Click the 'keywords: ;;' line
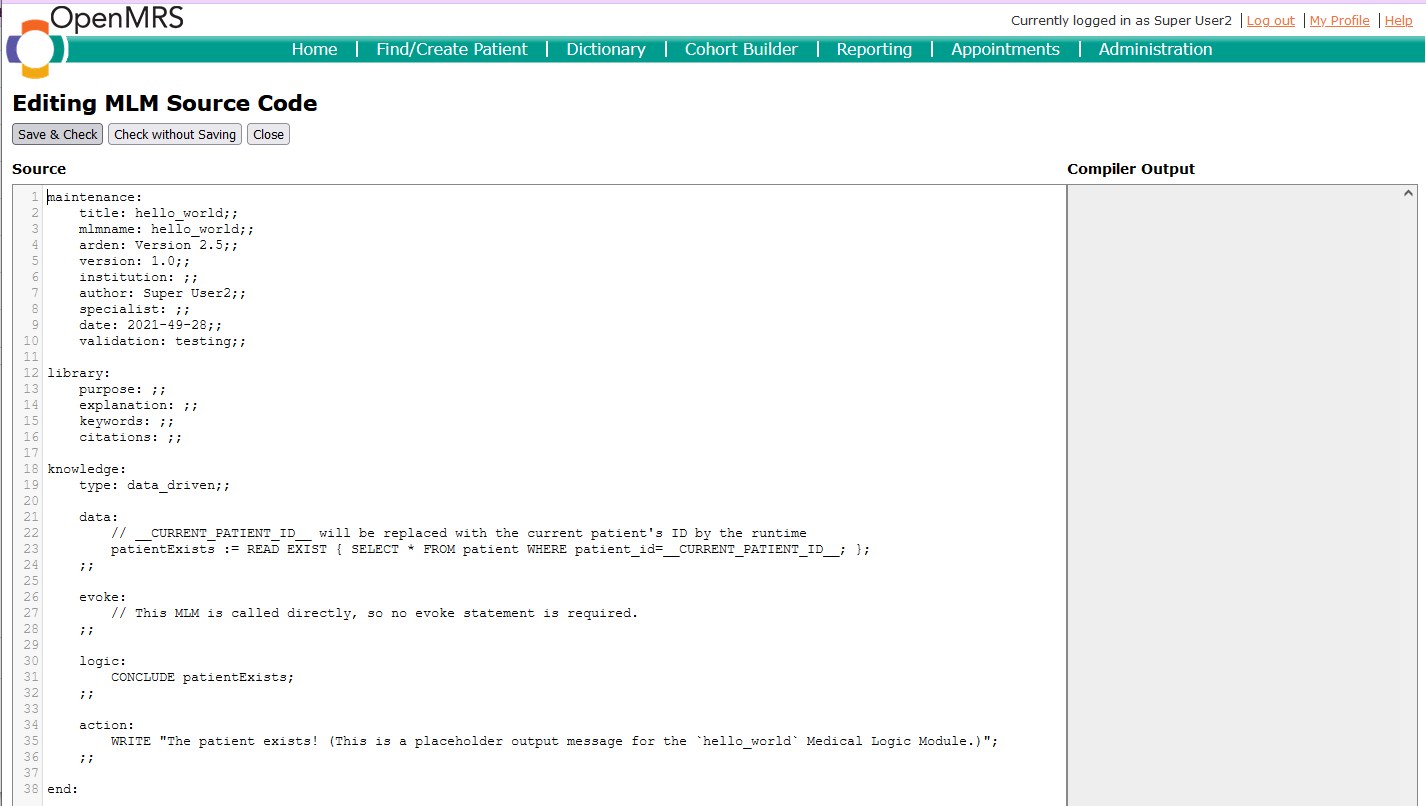 click(x=127, y=421)
